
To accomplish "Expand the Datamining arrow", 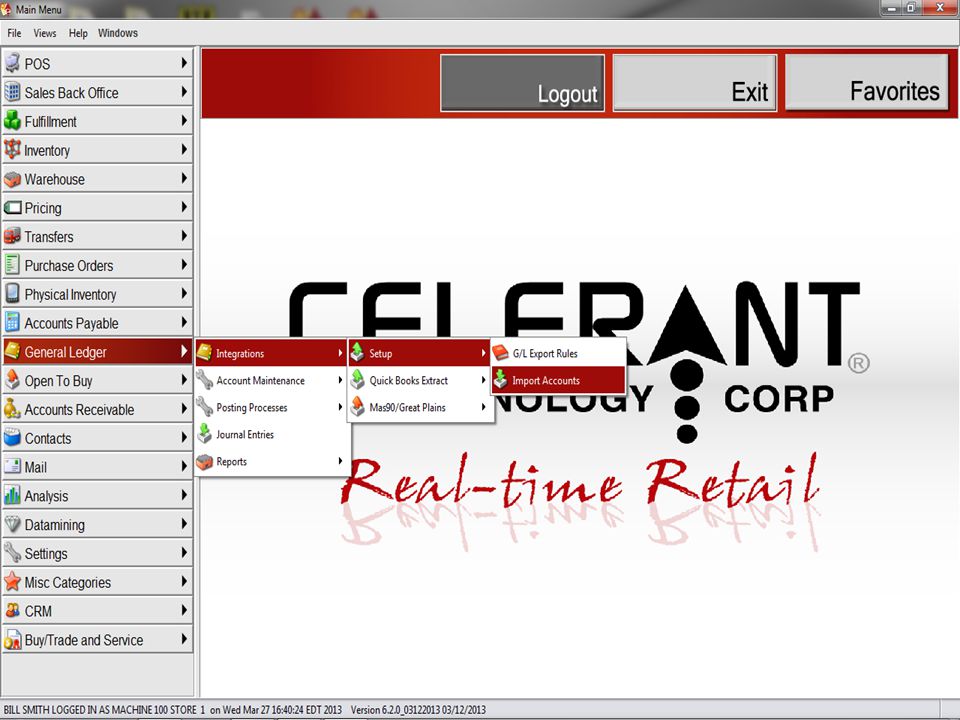I will [x=184, y=524].
